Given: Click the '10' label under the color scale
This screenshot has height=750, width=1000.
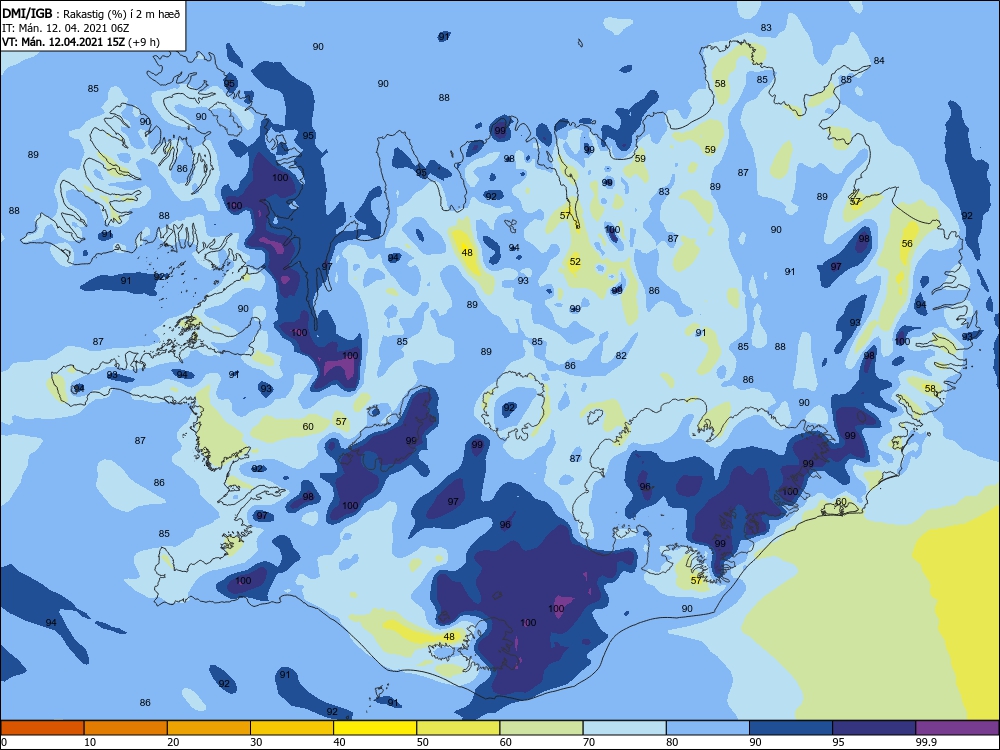Looking at the screenshot, I should click(90, 742).
